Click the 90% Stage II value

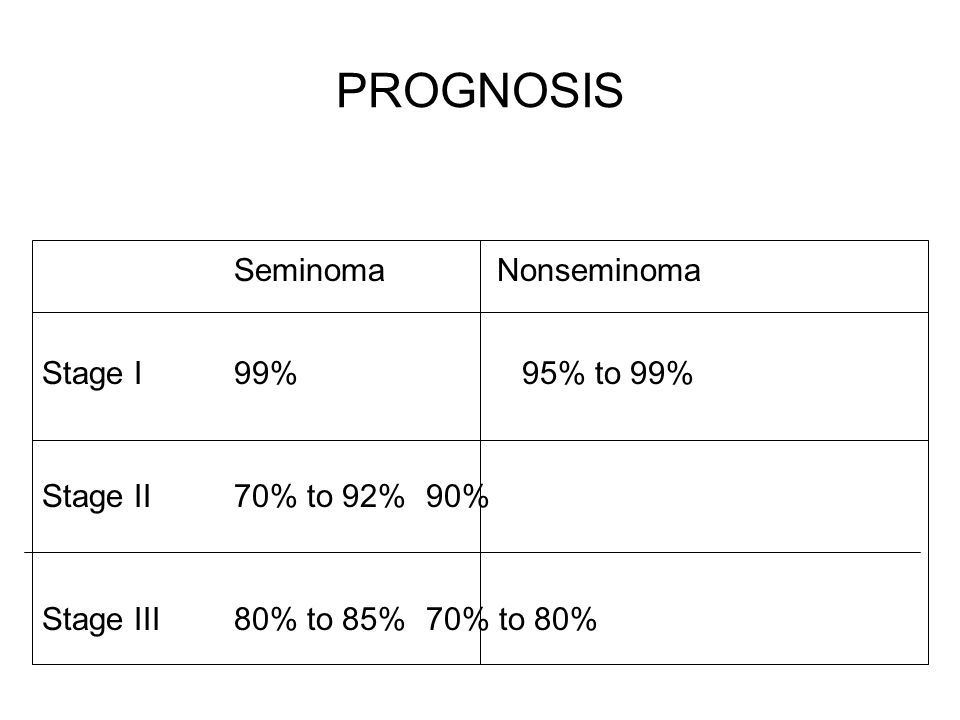(x=457, y=496)
